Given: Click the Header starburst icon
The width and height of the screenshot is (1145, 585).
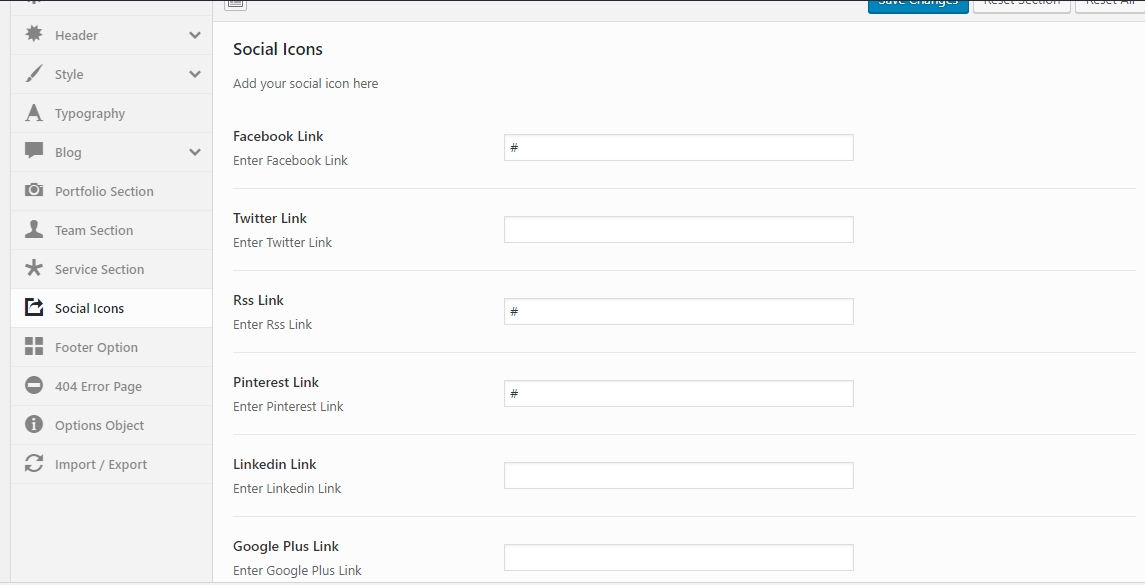Looking at the screenshot, I should (x=34, y=34).
